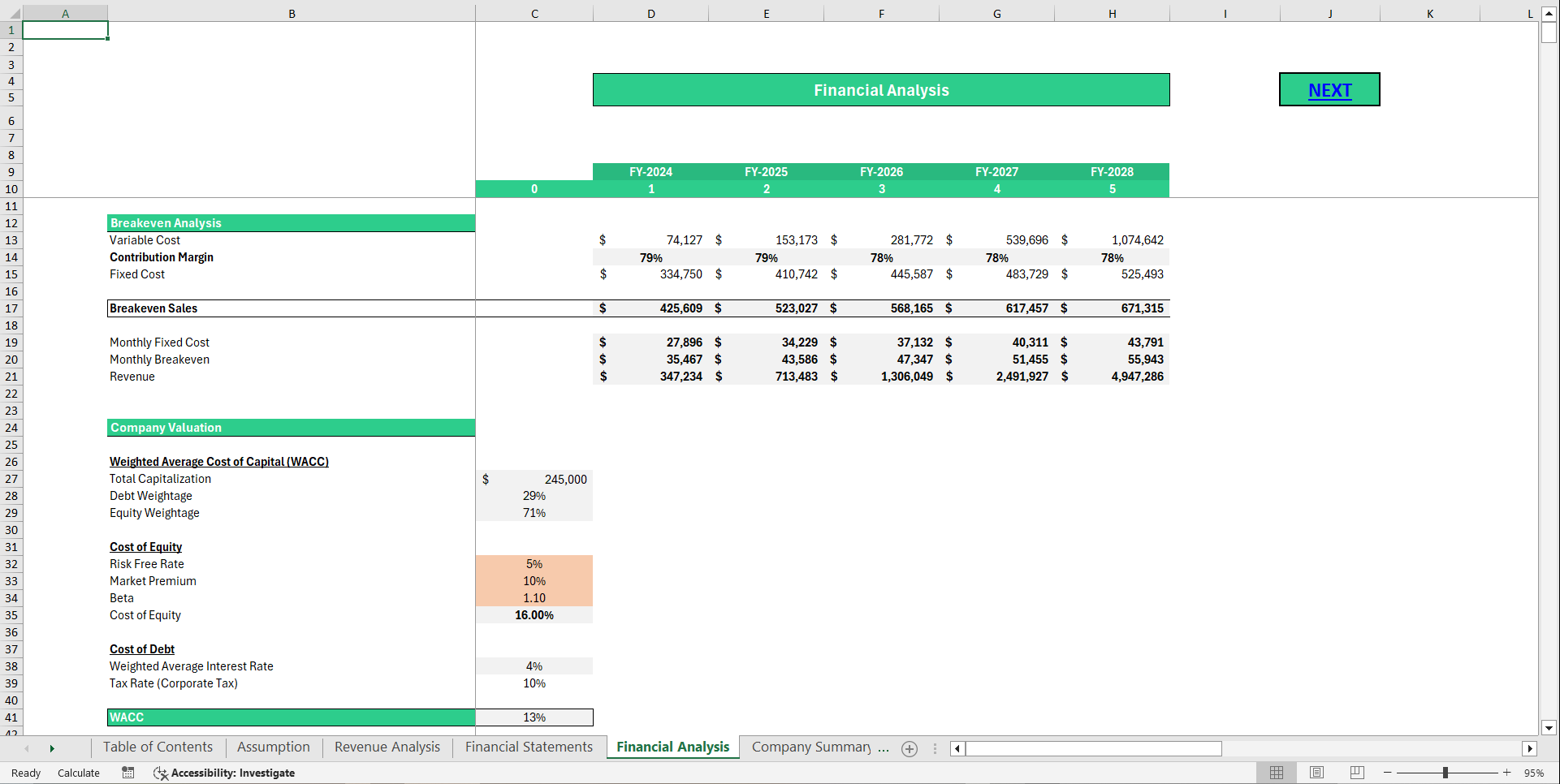Select Page Break Preview icon
This screenshot has width=1560, height=784.
tap(1357, 773)
